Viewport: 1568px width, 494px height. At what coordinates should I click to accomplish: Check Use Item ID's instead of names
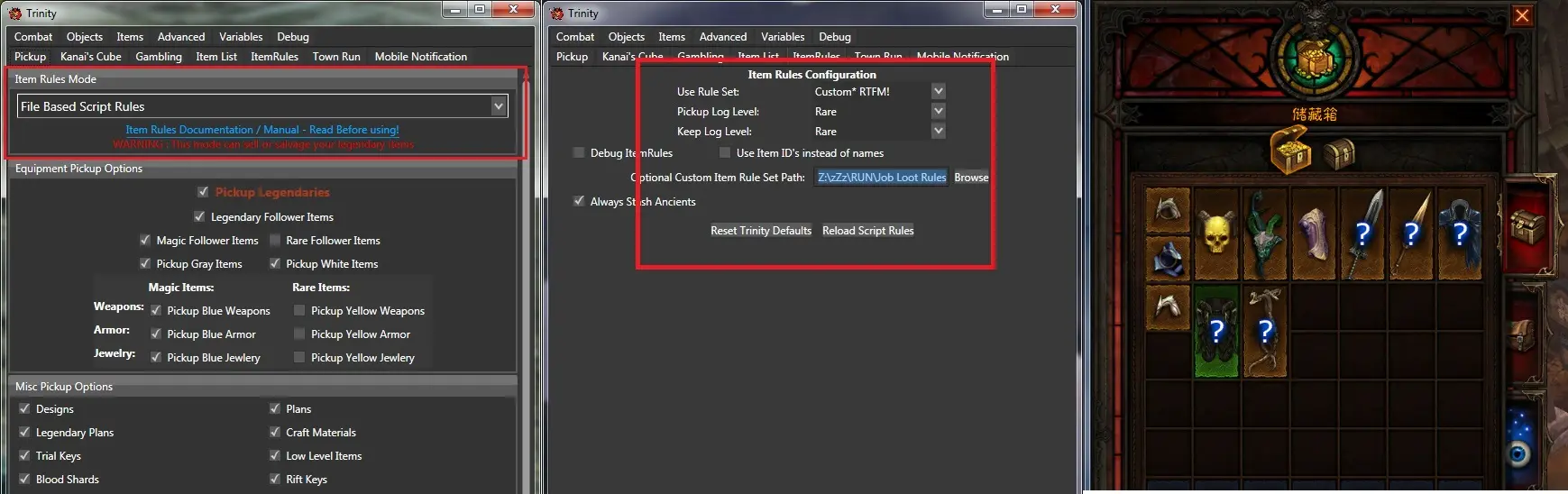click(725, 152)
